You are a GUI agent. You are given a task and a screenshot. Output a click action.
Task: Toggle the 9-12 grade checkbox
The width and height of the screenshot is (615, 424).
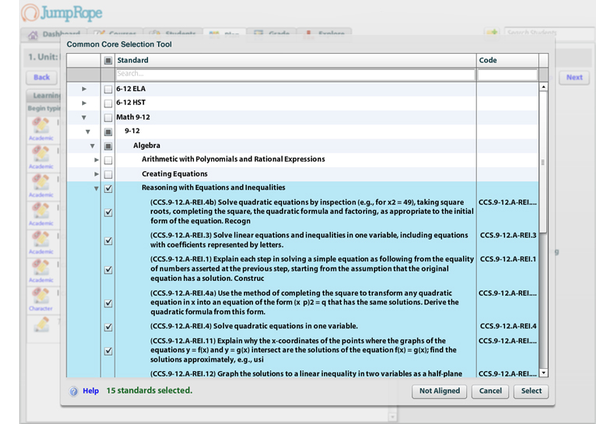coord(108,132)
